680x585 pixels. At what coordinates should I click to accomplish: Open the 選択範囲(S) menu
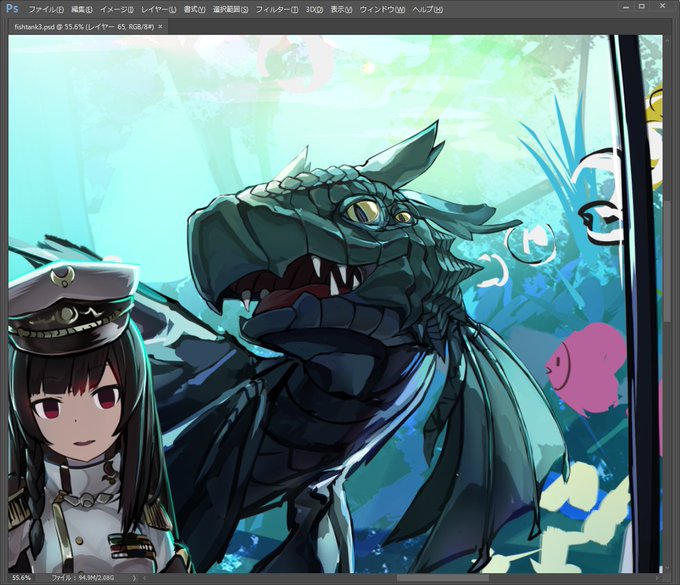[x=230, y=10]
